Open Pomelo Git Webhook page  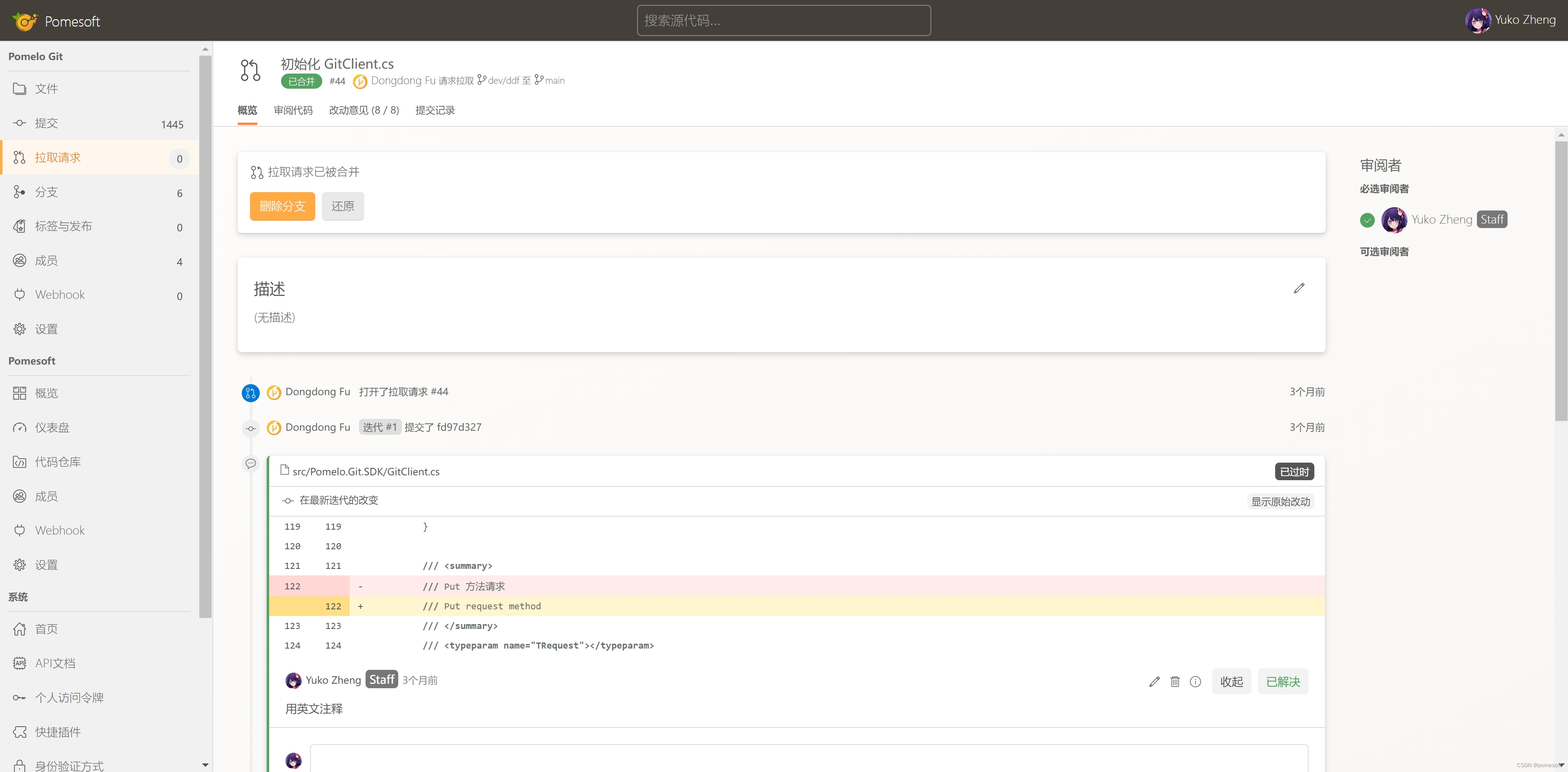tap(60, 295)
